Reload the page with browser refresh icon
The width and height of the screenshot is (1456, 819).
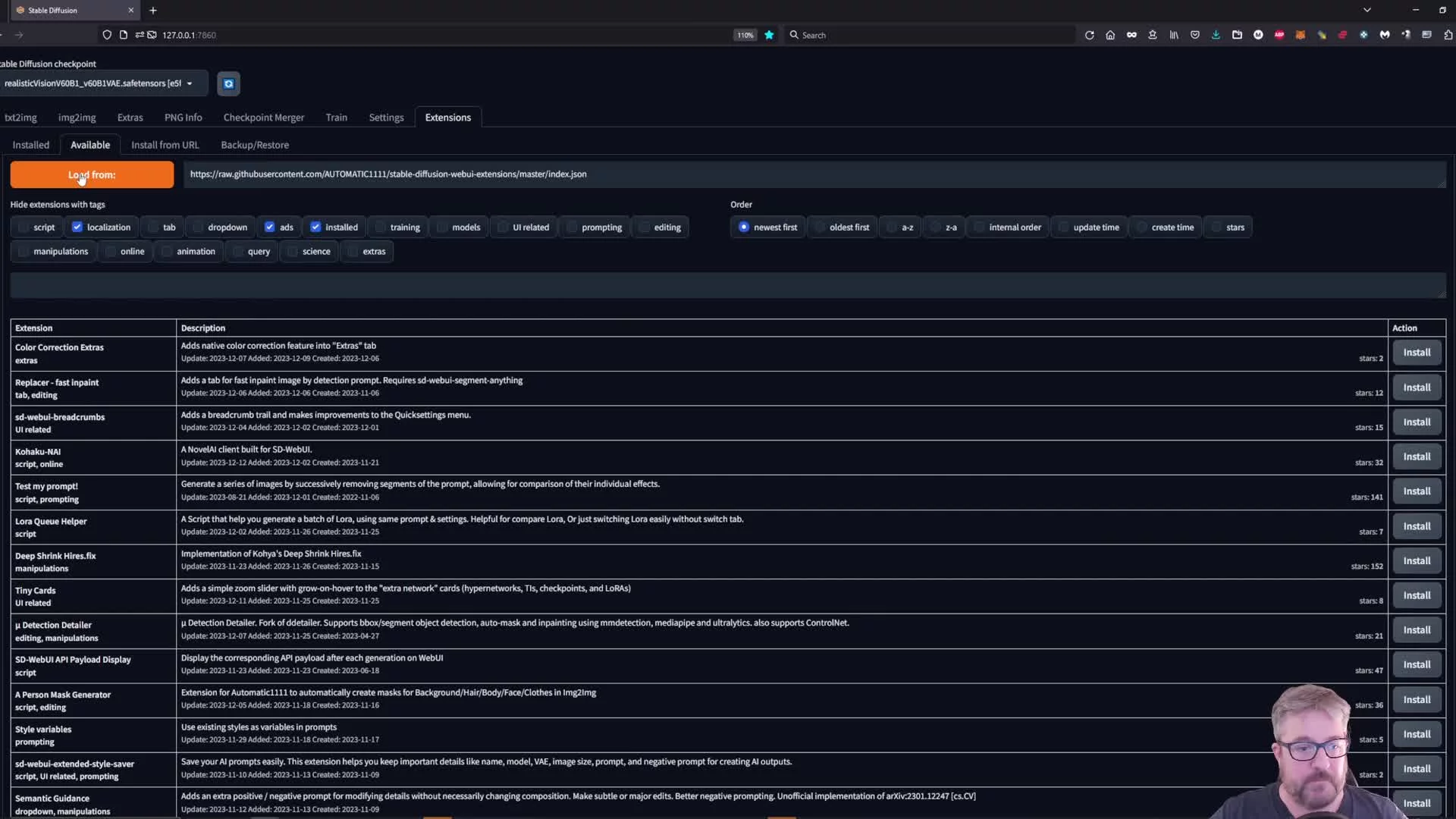pyautogui.click(x=1089, y=35)
